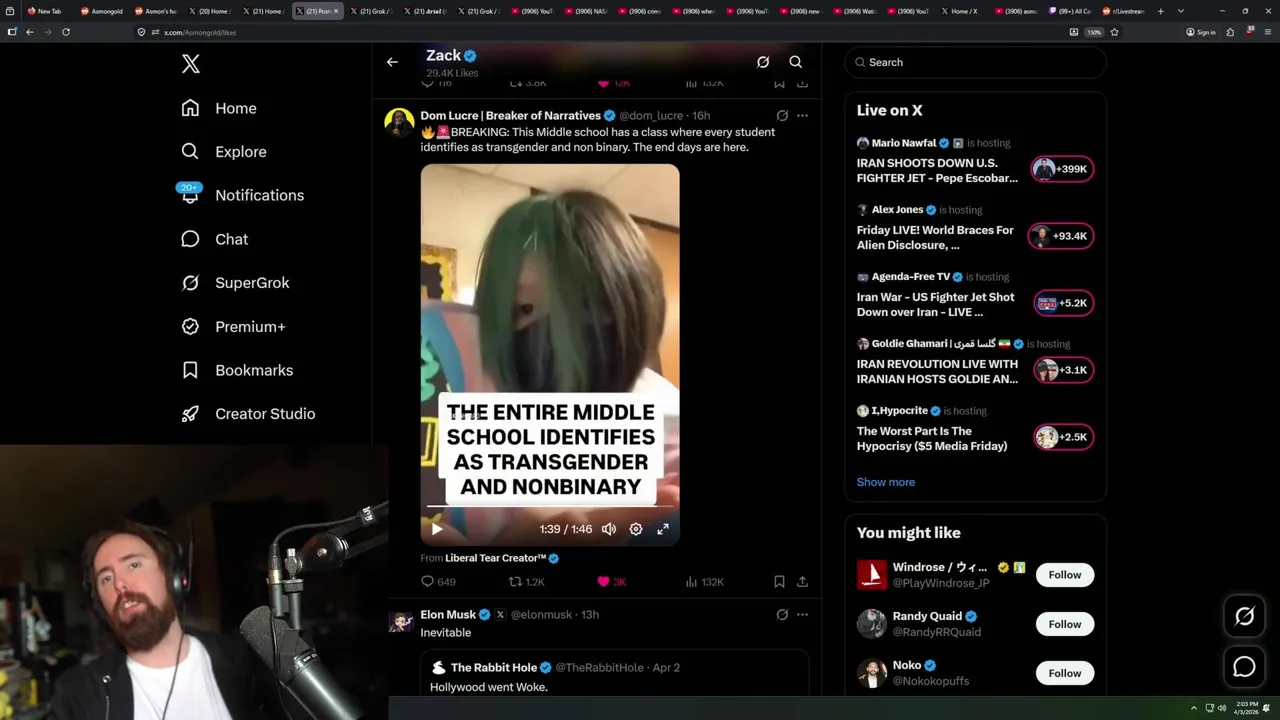The image size is (1280, 720).
Task: Switch to New Tab browser tab
Action: (45, 11)
